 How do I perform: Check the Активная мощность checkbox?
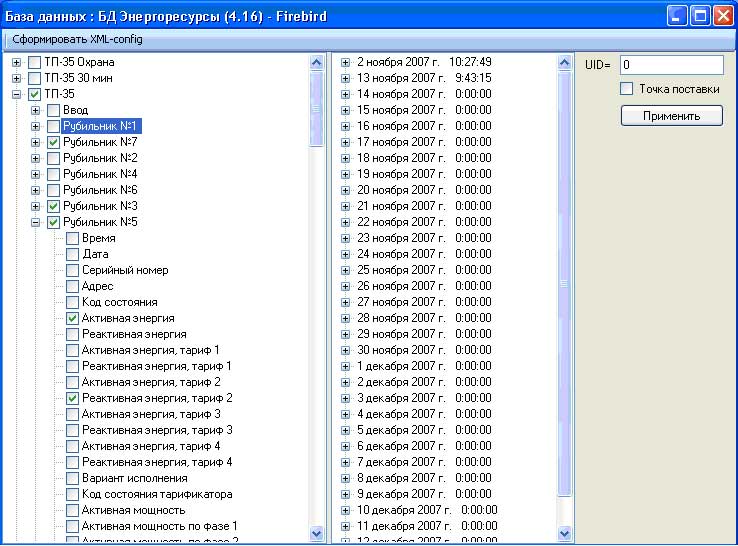pyautogui.click(x=72, y=510)
